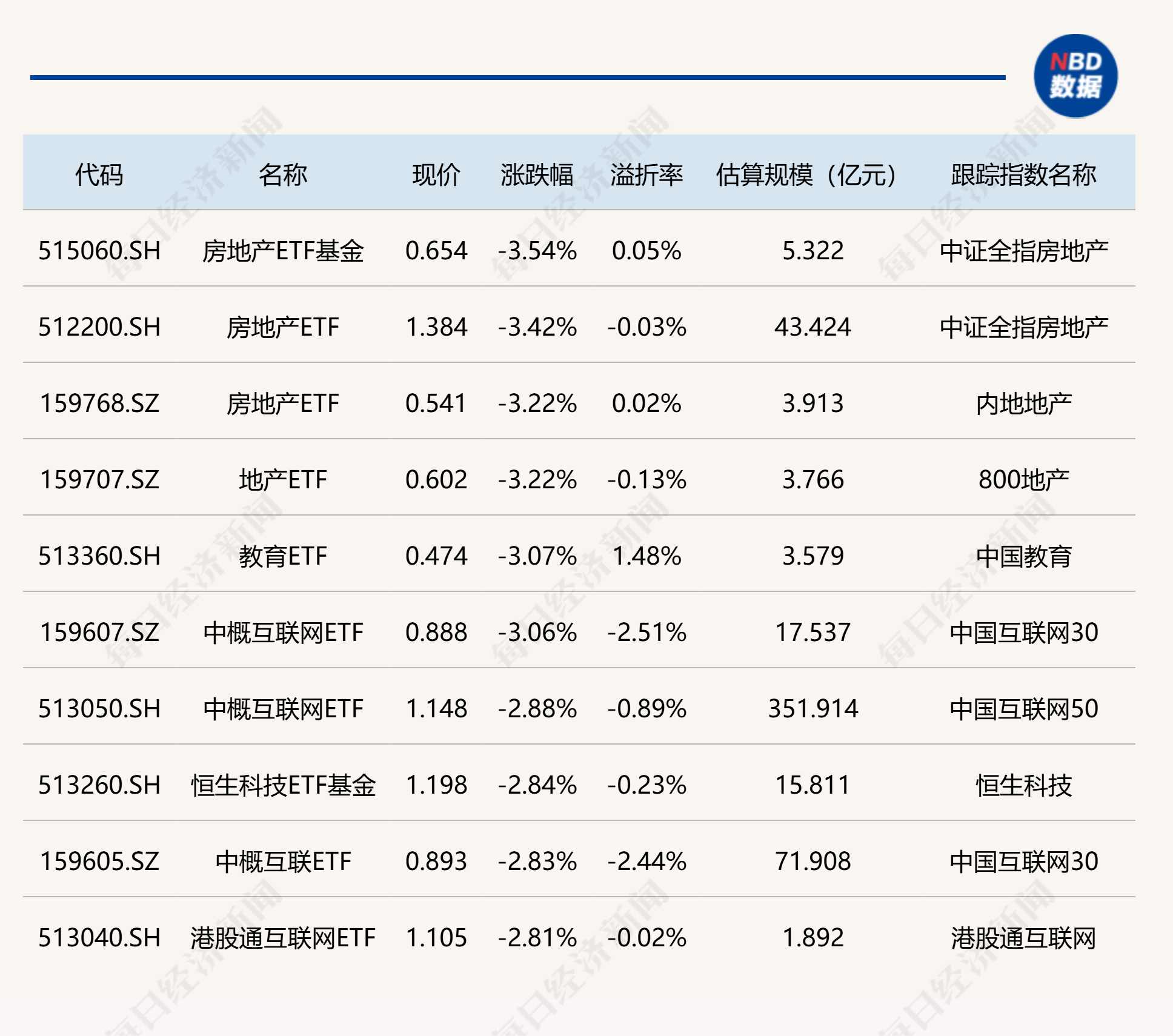Click the 现价 column header
The image size is (1173, 1036).
point(436,175)
